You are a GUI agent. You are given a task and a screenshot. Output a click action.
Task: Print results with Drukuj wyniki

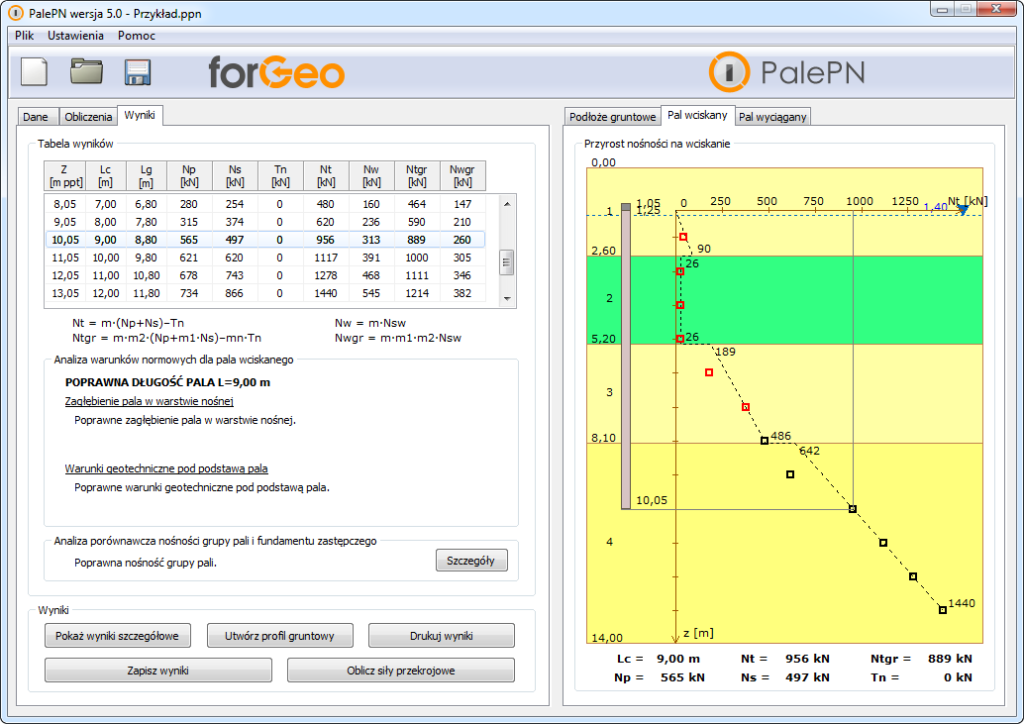[441, 636]
